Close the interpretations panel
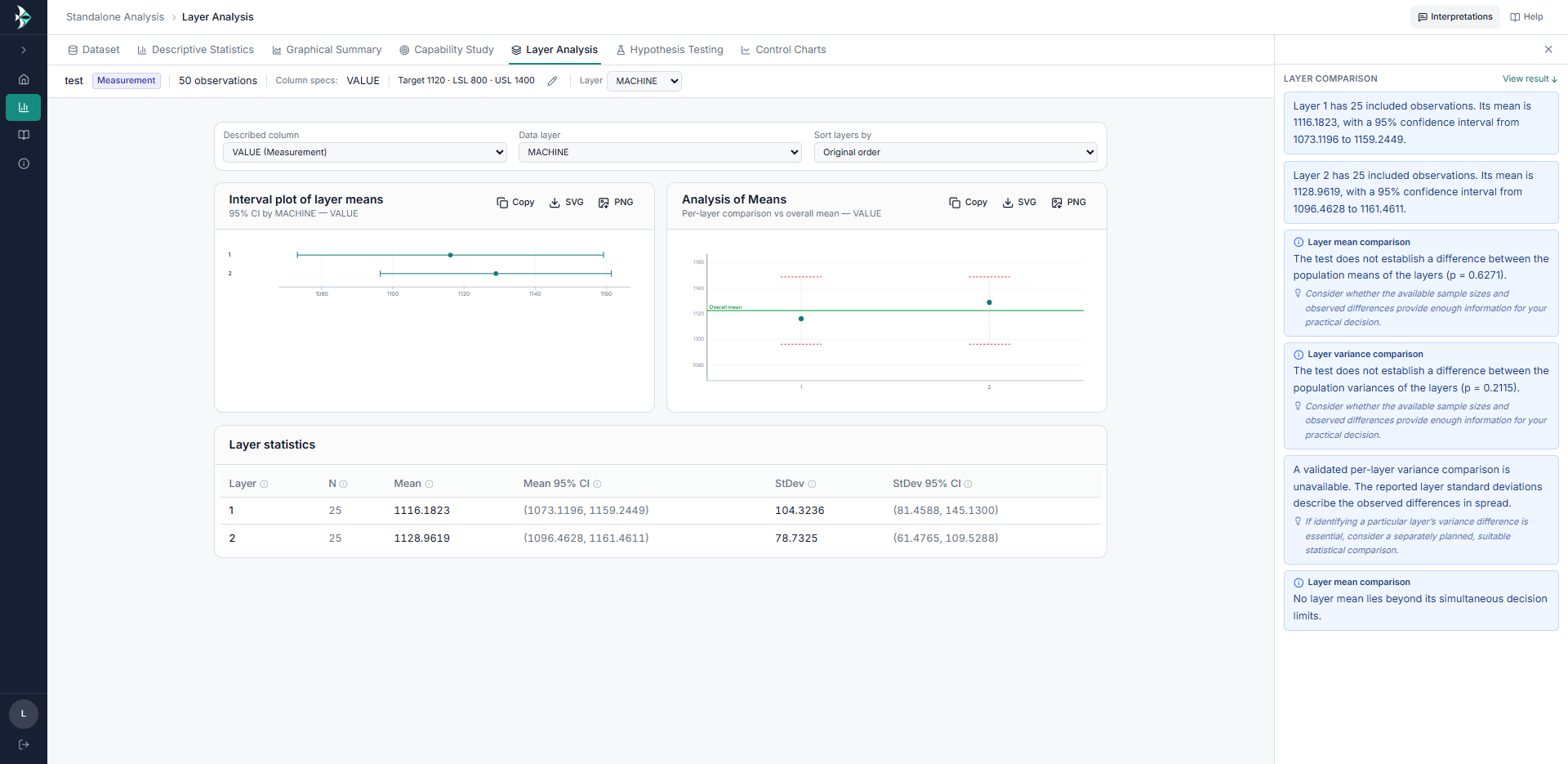1568x764 pixels. 1548,49
